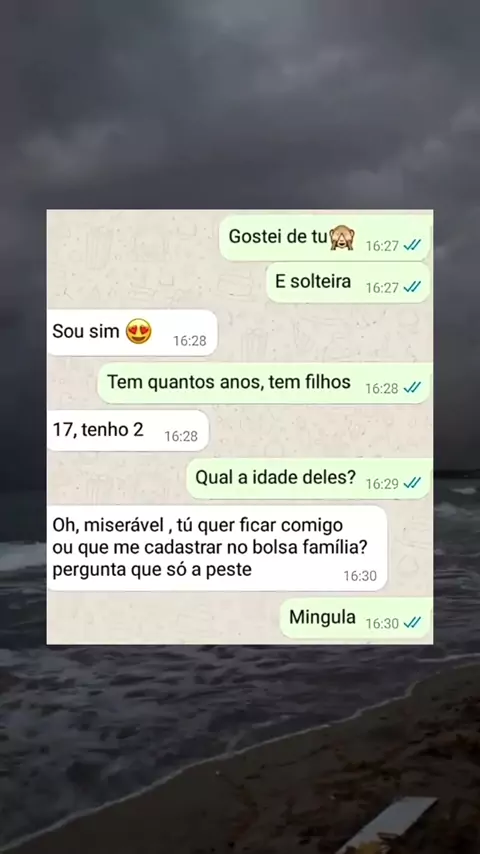Tap the monkey emoji after "Gostei de tu"

[342, 237]
